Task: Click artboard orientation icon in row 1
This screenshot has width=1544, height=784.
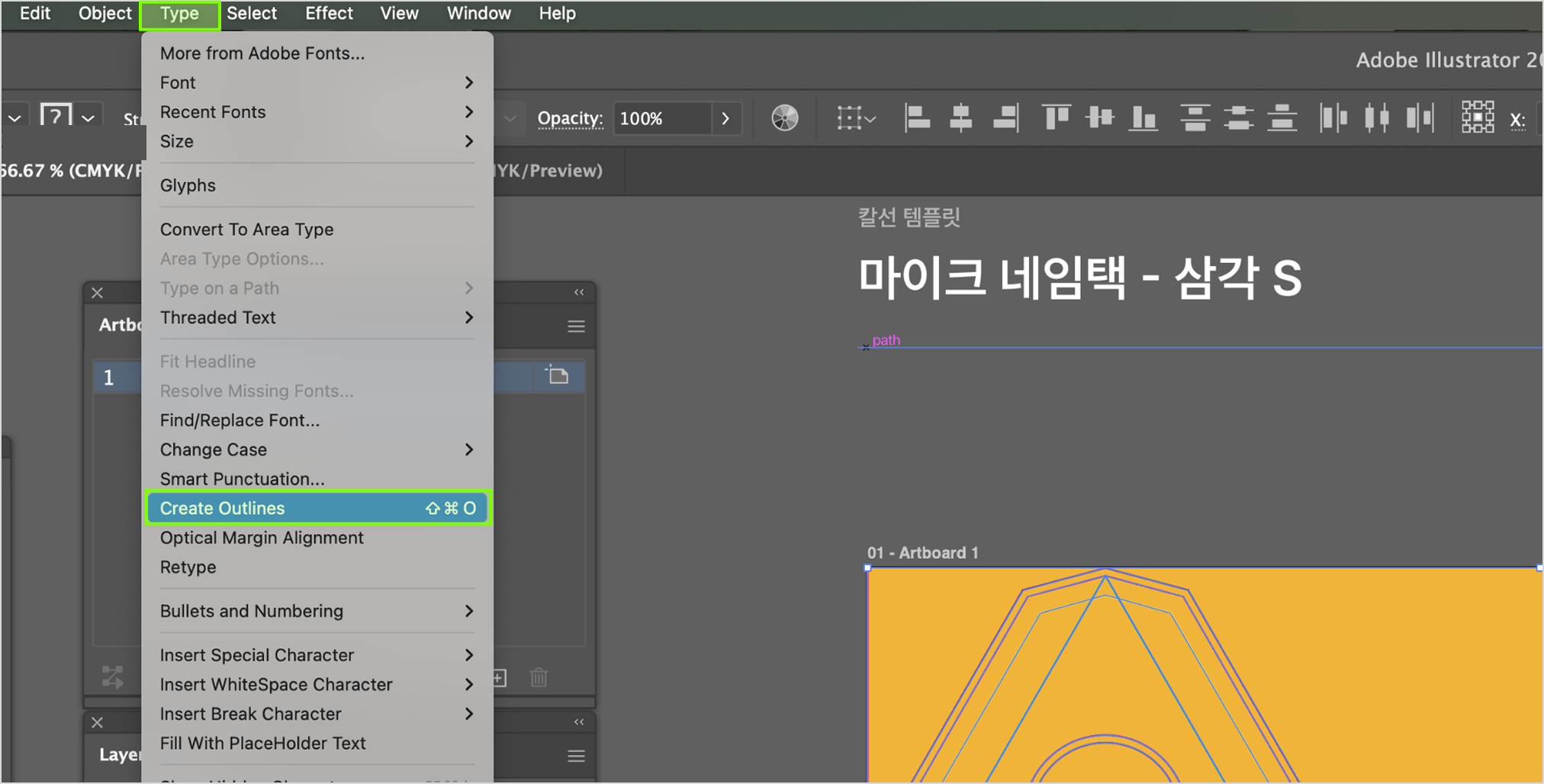Action: (x=558, y=375)
